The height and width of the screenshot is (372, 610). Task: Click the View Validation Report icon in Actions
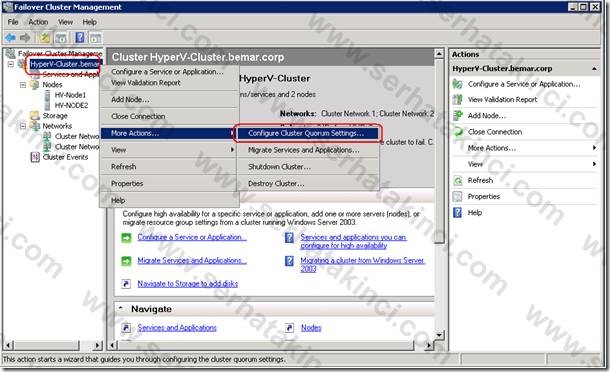click(458, 100)
